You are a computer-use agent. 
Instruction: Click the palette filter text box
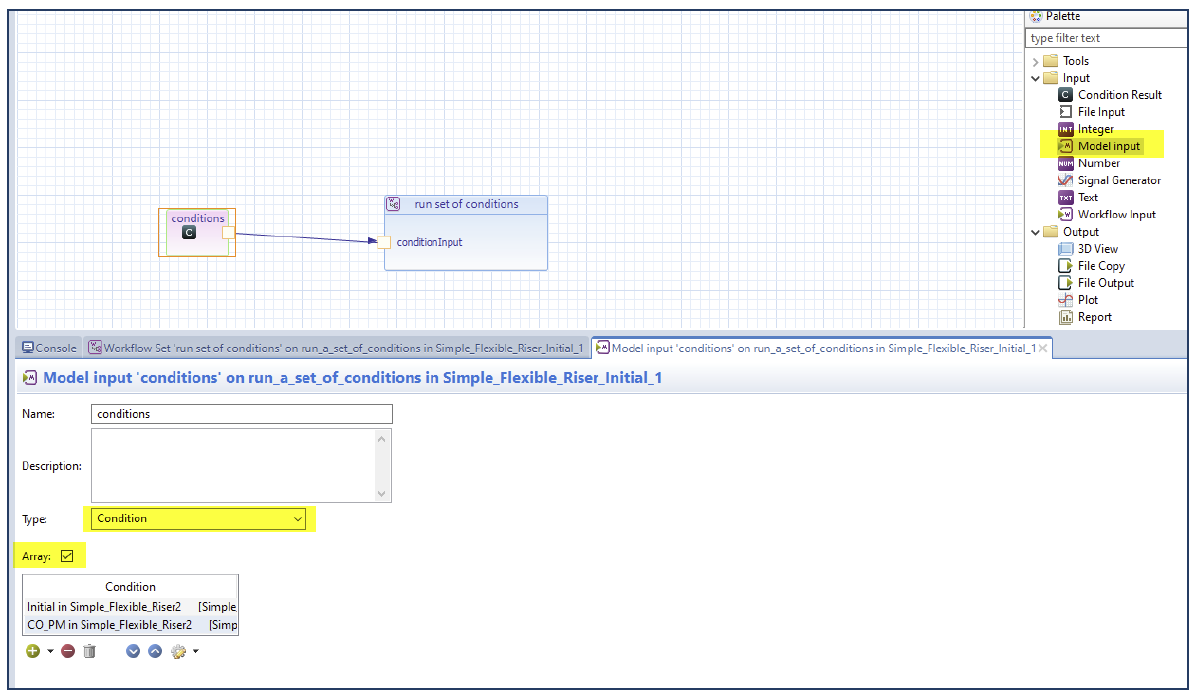pos(1106,38)
